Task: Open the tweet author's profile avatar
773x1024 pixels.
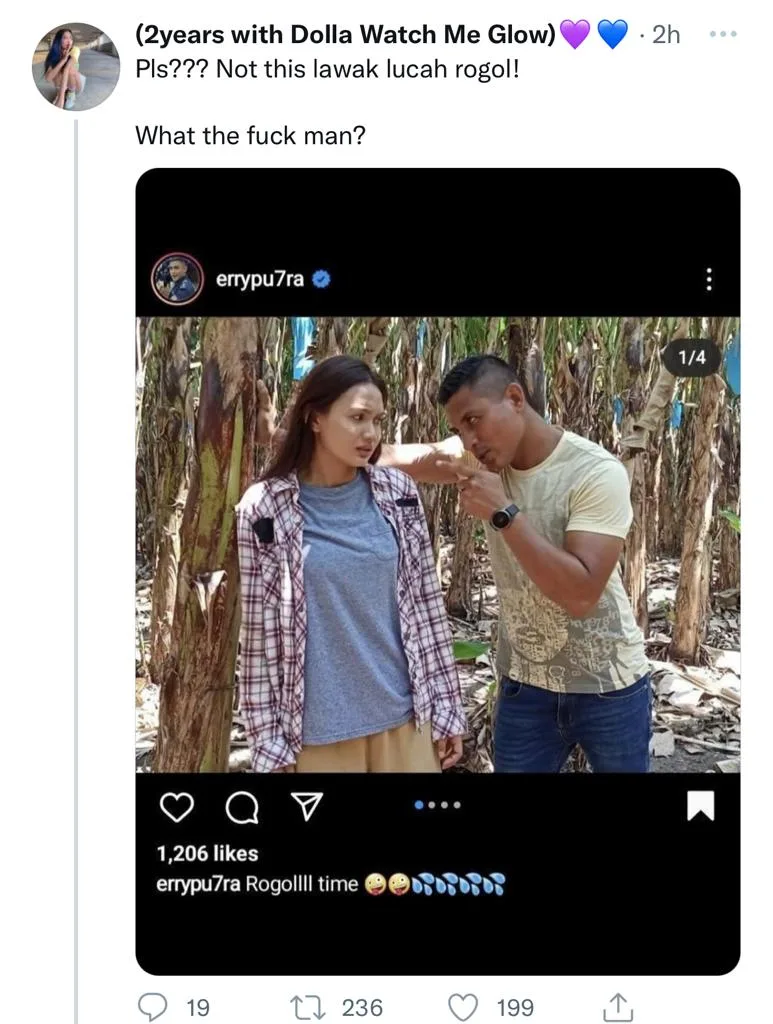Action: (x=75, y=66)
